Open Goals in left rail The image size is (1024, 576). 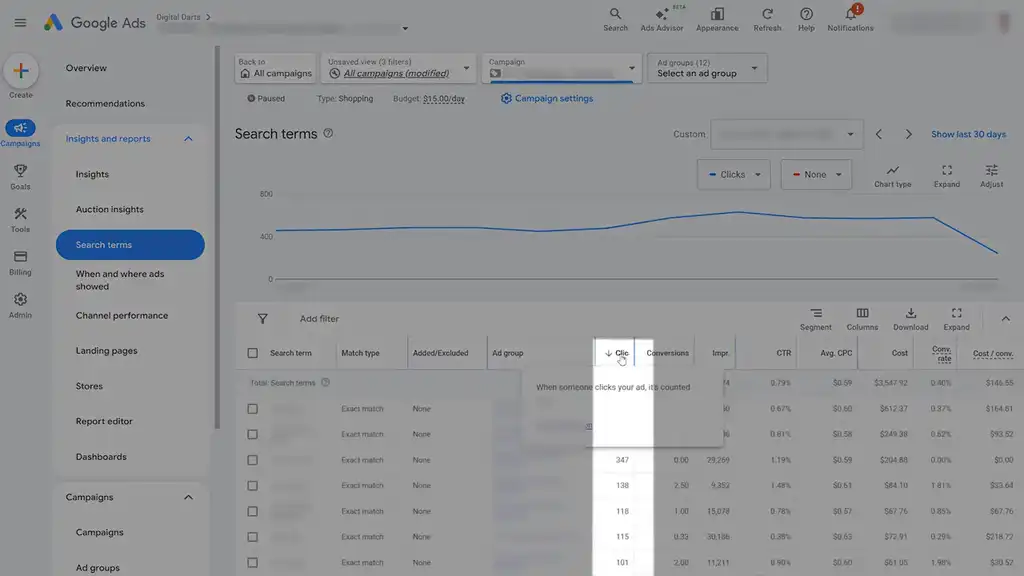tap(20, 176)
